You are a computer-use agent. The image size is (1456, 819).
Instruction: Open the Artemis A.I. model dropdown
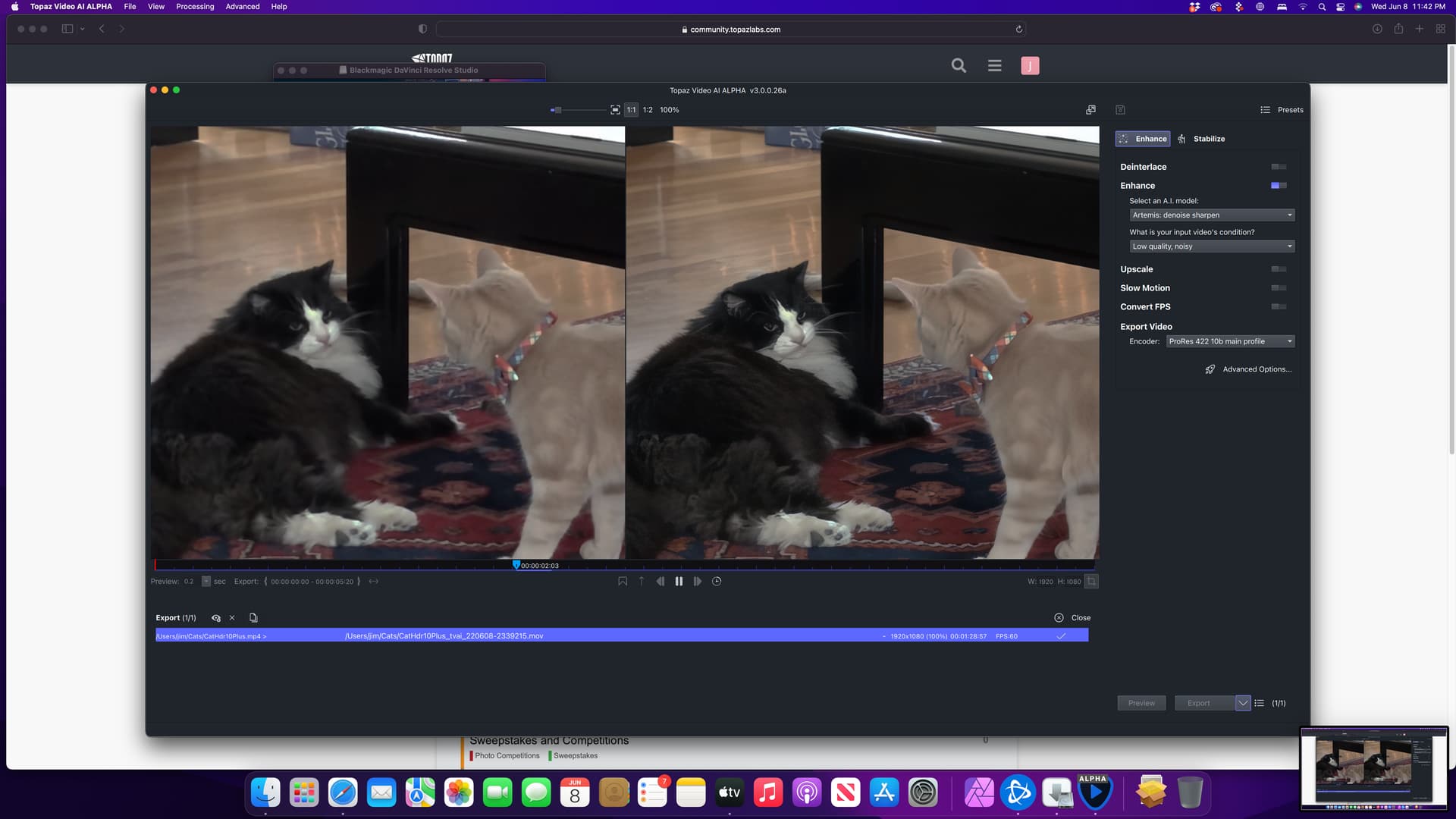[1211, 215]
